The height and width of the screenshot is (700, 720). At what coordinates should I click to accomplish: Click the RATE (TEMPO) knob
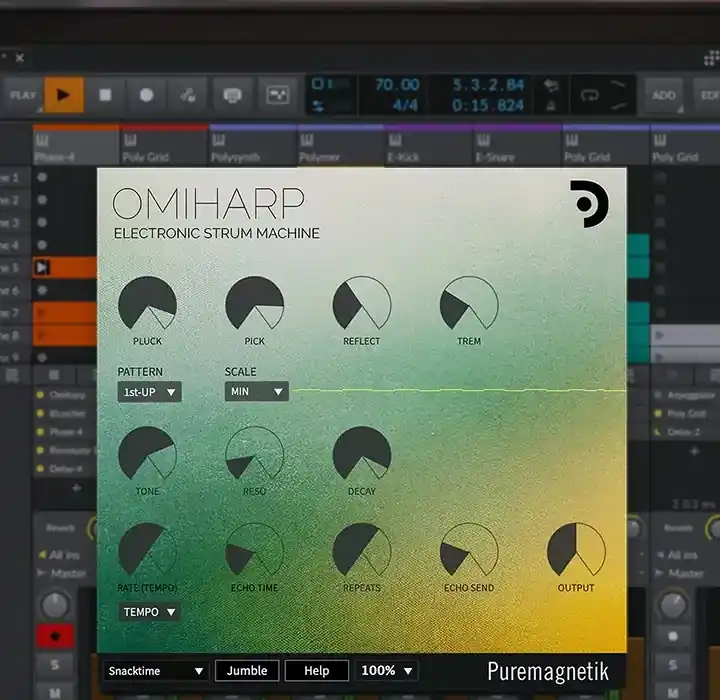coord(147,550)
